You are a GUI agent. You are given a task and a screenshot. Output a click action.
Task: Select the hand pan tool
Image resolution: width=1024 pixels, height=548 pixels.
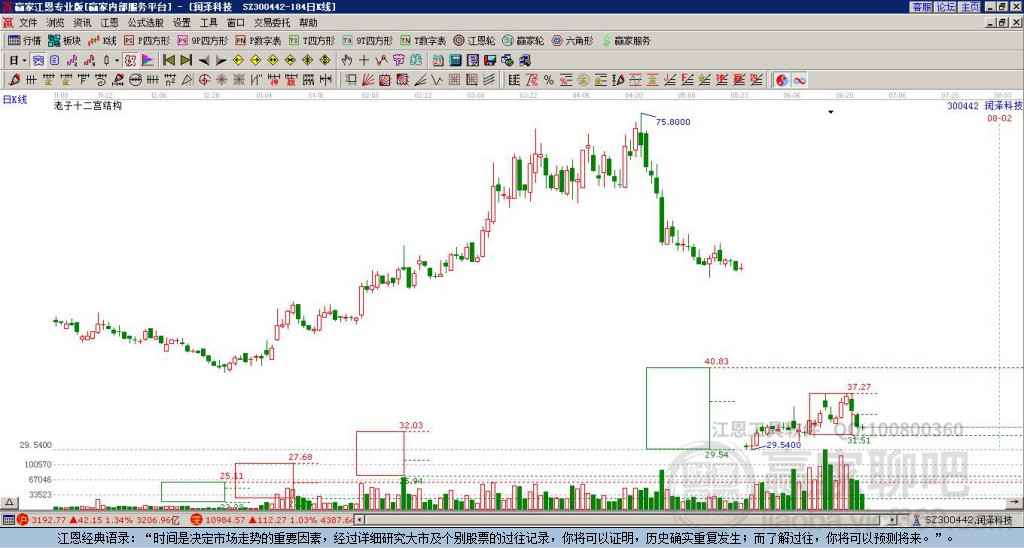(347, 61)
